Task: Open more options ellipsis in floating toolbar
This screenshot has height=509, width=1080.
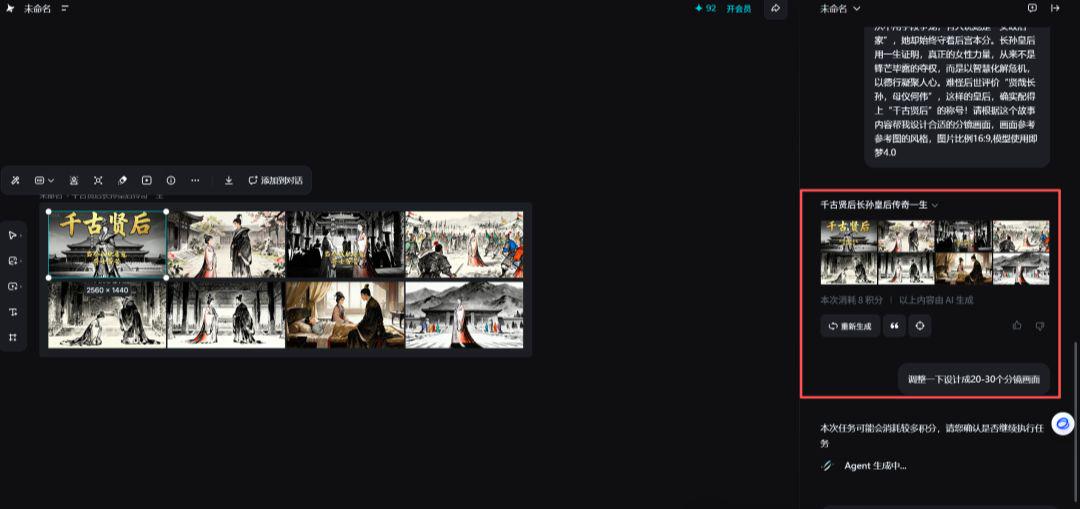Action: click(x=195, y=180)
